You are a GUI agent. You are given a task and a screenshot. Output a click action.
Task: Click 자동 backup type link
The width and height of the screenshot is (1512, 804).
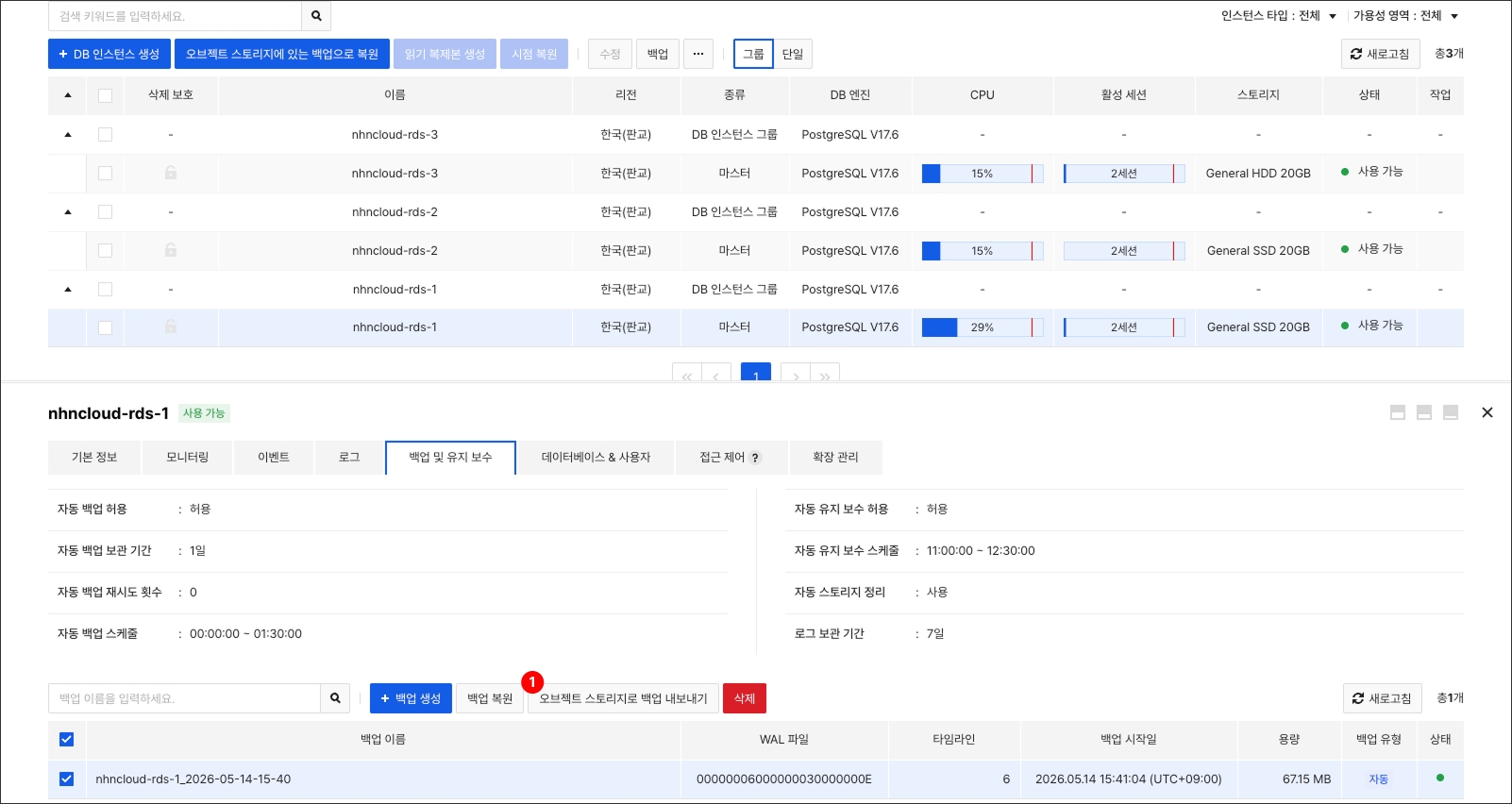1379,779
